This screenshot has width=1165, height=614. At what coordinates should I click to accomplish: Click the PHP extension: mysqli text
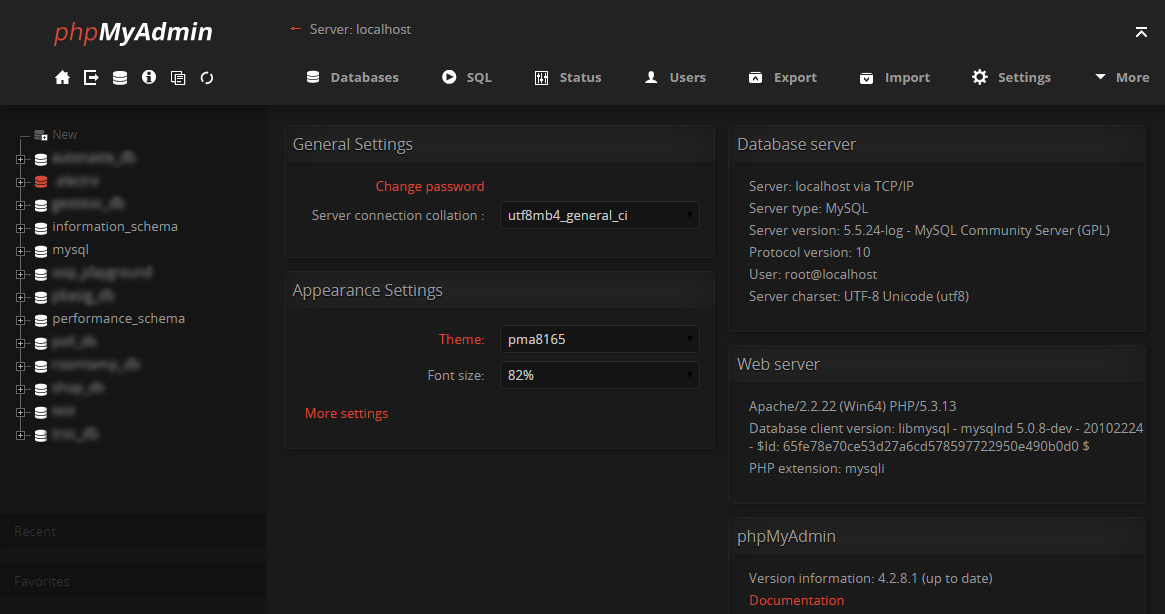817,468
